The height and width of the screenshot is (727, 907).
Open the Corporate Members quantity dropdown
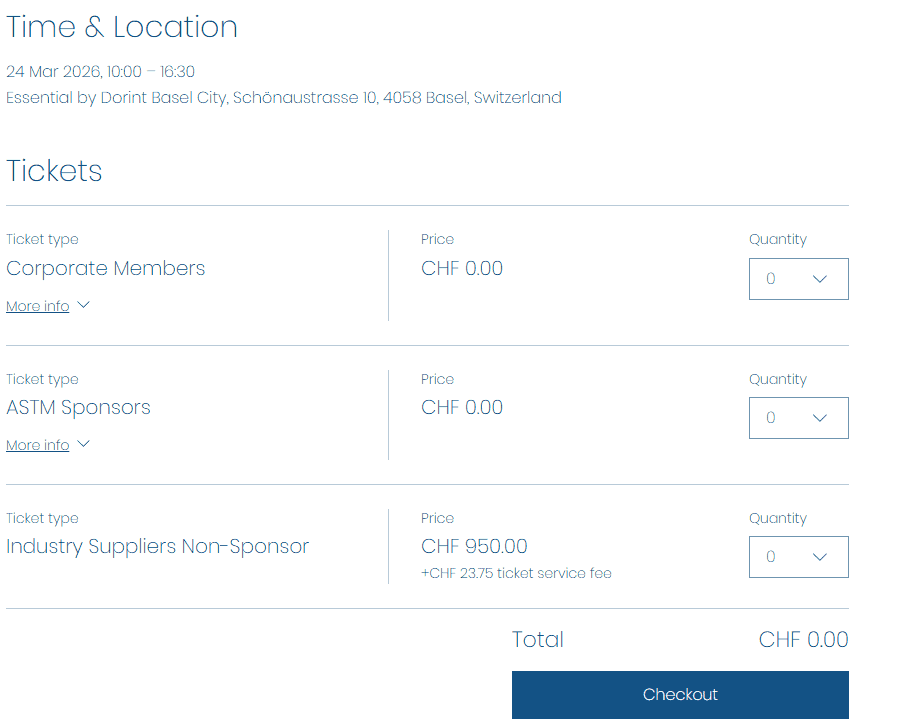click(798, 279)
